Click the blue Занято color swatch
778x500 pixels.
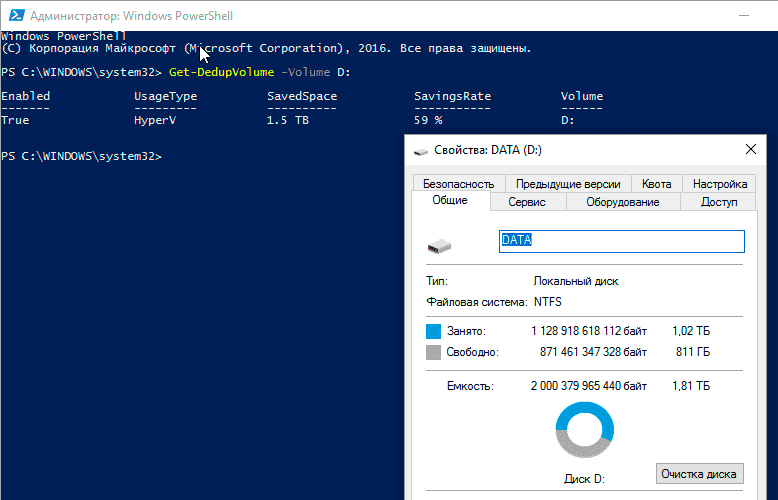[434, 331]
